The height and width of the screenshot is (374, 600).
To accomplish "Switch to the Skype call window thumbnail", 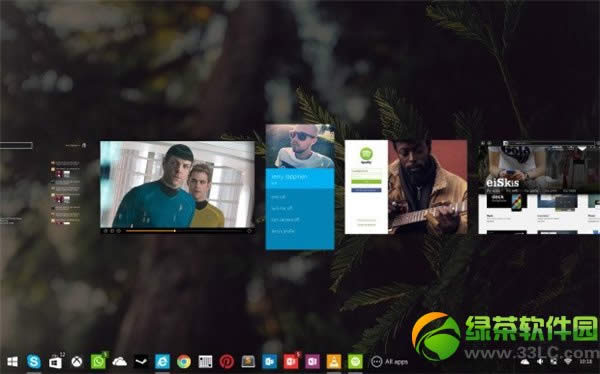I will point(300,187).
